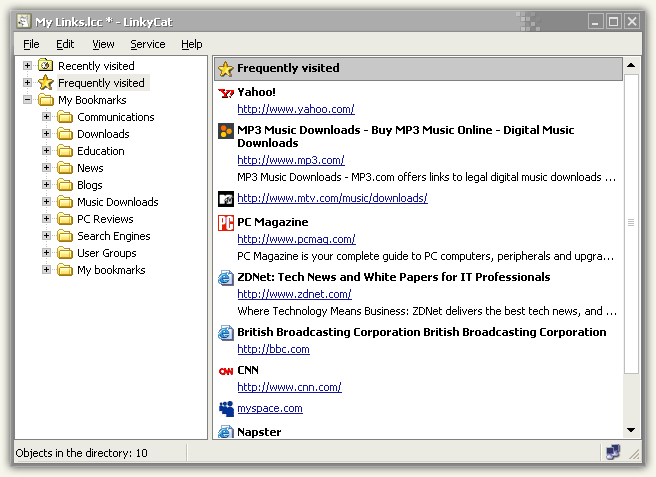Open the http://www.zdnet.com/ link

click(294, 294)
